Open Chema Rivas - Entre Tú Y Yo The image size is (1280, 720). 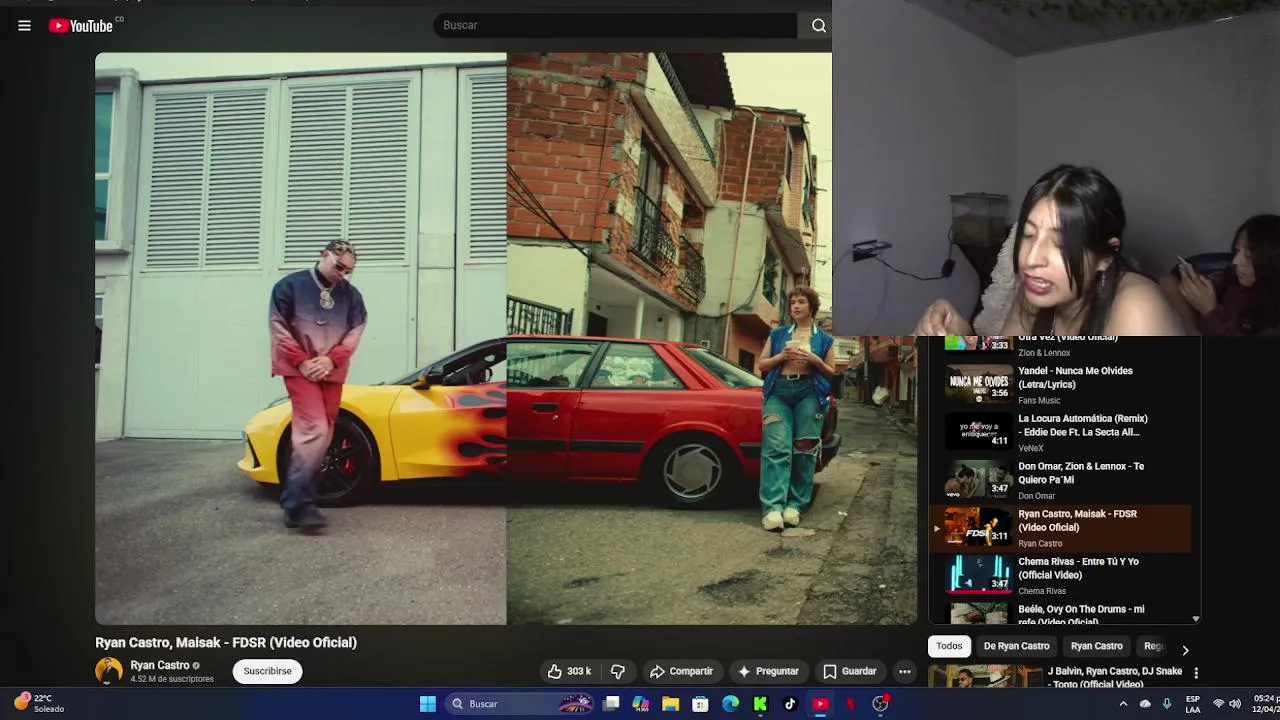point(1060,575)
